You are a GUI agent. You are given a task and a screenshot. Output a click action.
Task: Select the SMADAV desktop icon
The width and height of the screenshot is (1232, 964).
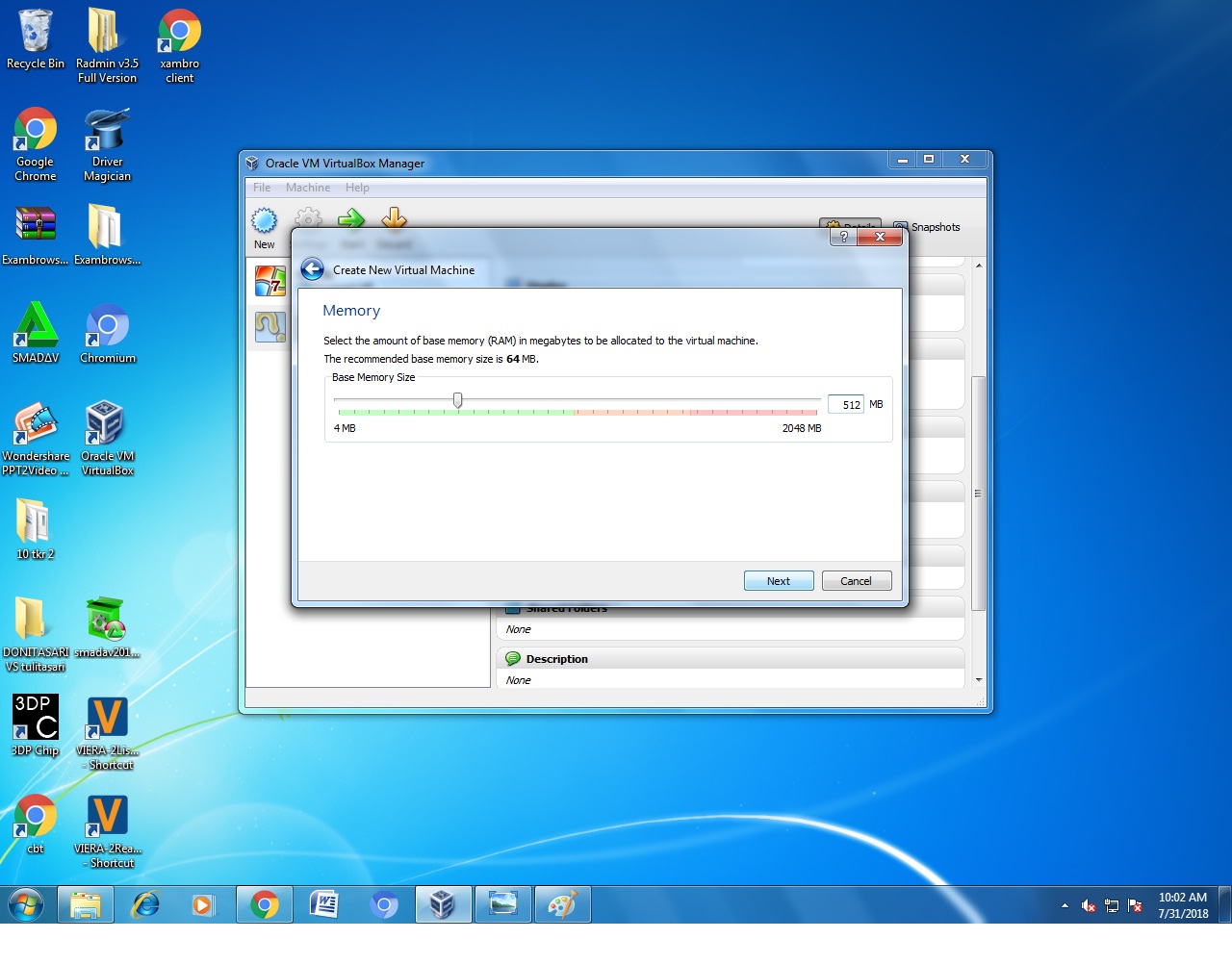[x=36, y=333]
